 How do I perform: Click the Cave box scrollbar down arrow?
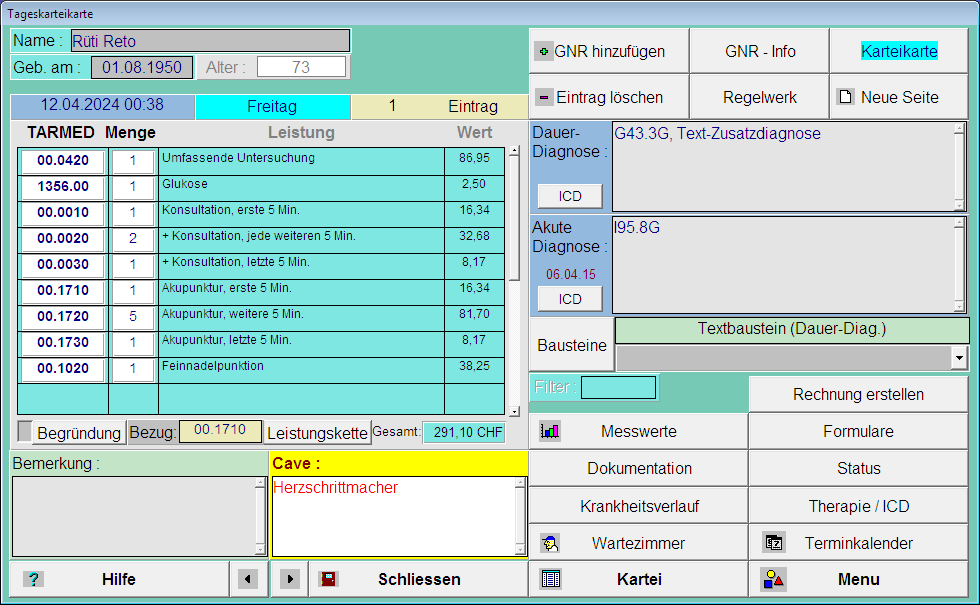520,550
